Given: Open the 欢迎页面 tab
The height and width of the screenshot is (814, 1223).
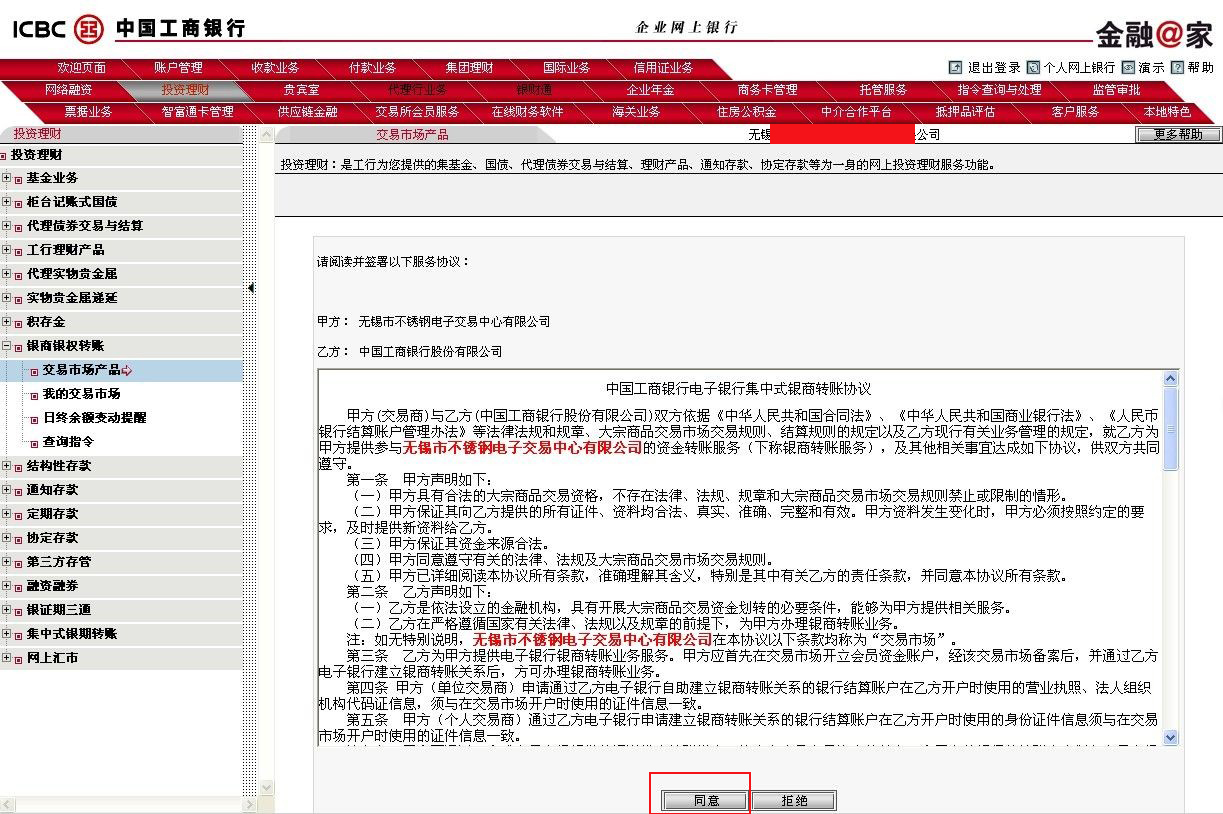Looking at the screenshot, I should 82,68.
